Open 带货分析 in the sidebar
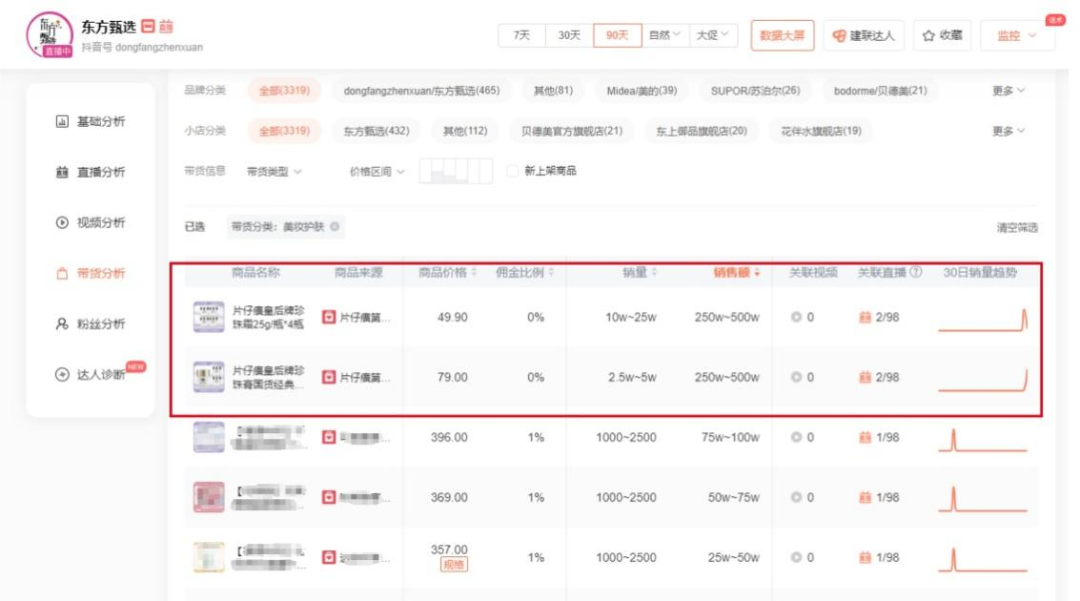1080x601 pixels. tap(90, 273)
